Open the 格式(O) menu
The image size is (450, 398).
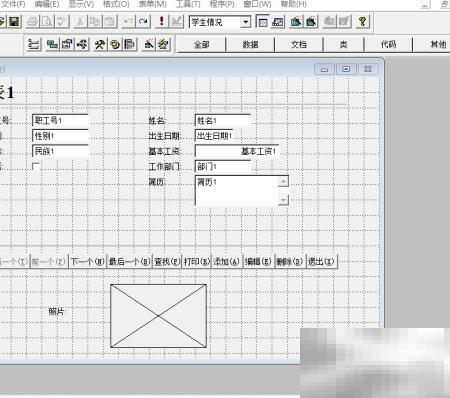[x=116, y=4]
